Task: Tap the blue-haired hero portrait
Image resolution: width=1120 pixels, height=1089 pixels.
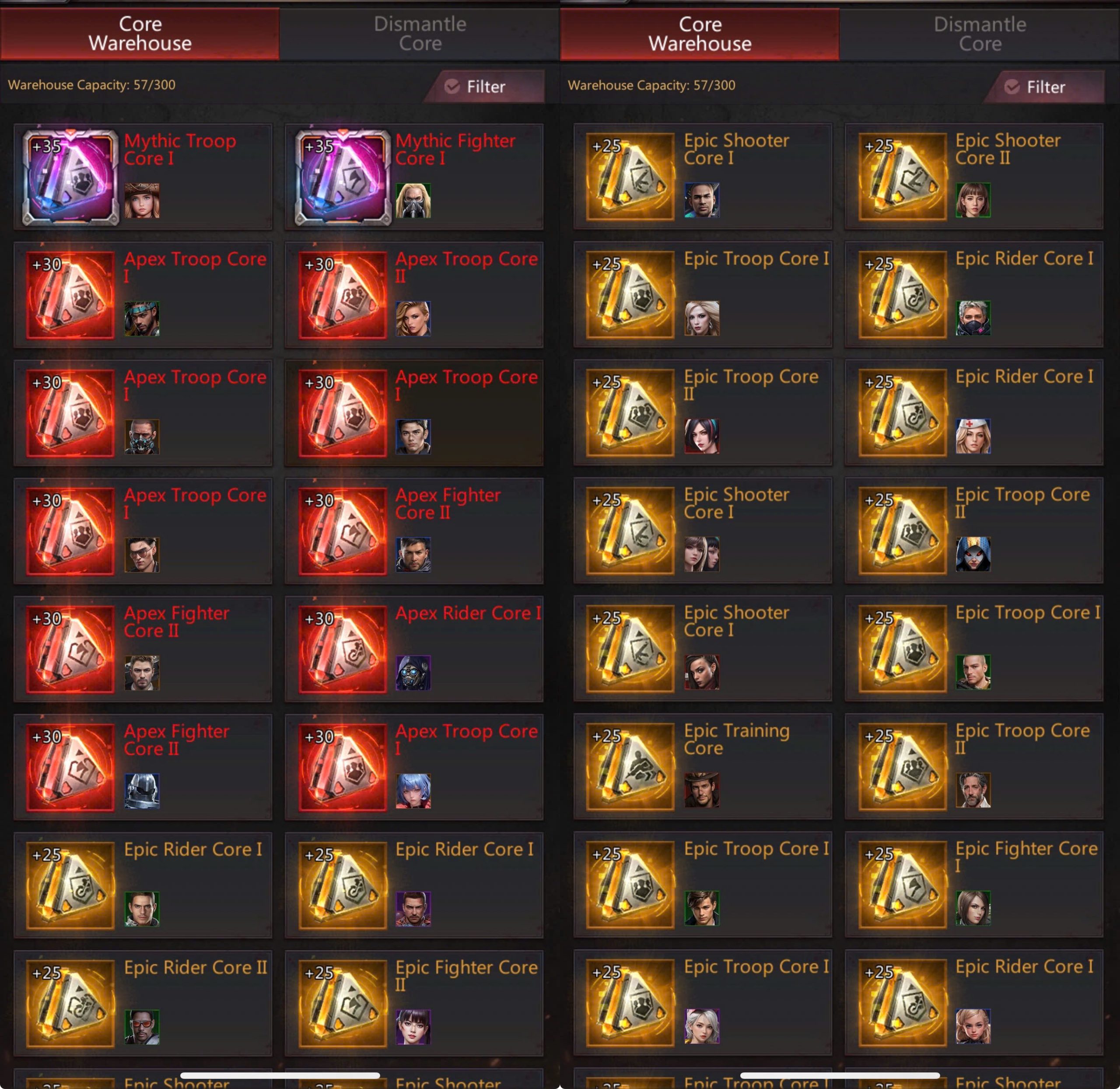Action: pos(413,791)
